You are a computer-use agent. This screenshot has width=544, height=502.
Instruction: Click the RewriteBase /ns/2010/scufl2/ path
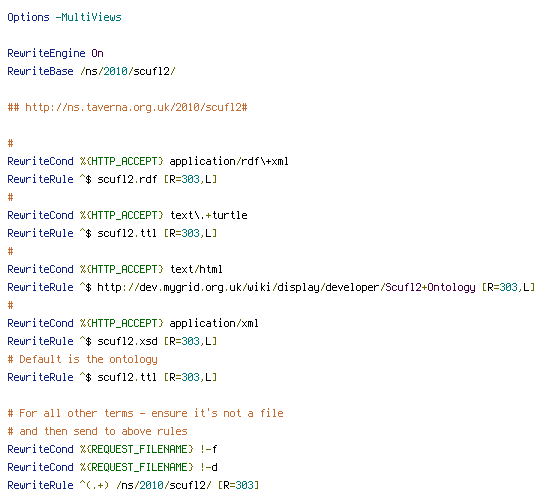tap(128, 71)
